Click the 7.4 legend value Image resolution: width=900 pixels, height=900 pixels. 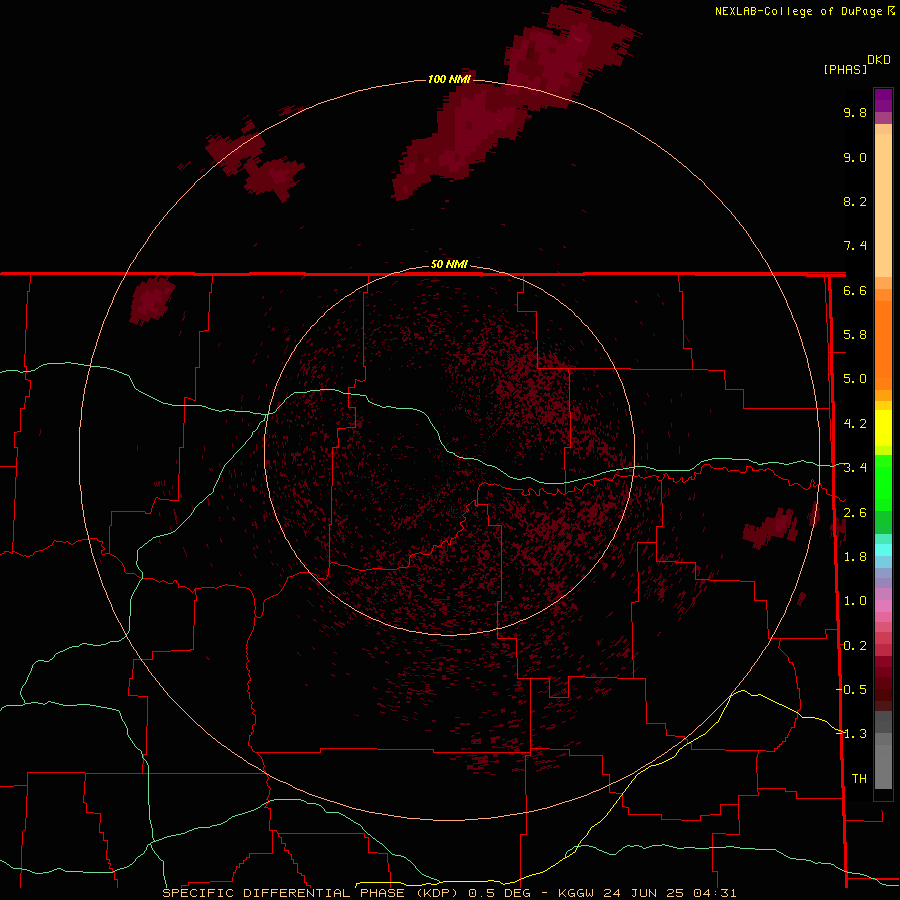click(x=855, y=246)
